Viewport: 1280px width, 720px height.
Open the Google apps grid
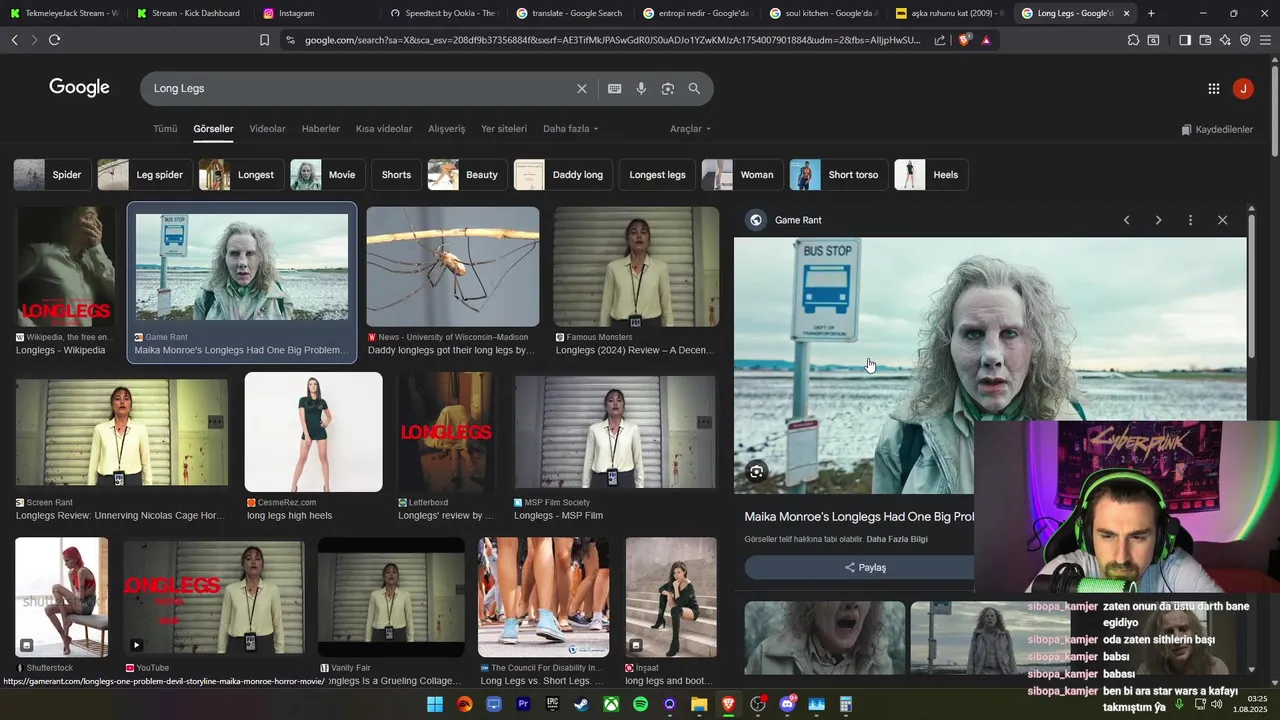pyautogui.click(x=1214, y=89)
